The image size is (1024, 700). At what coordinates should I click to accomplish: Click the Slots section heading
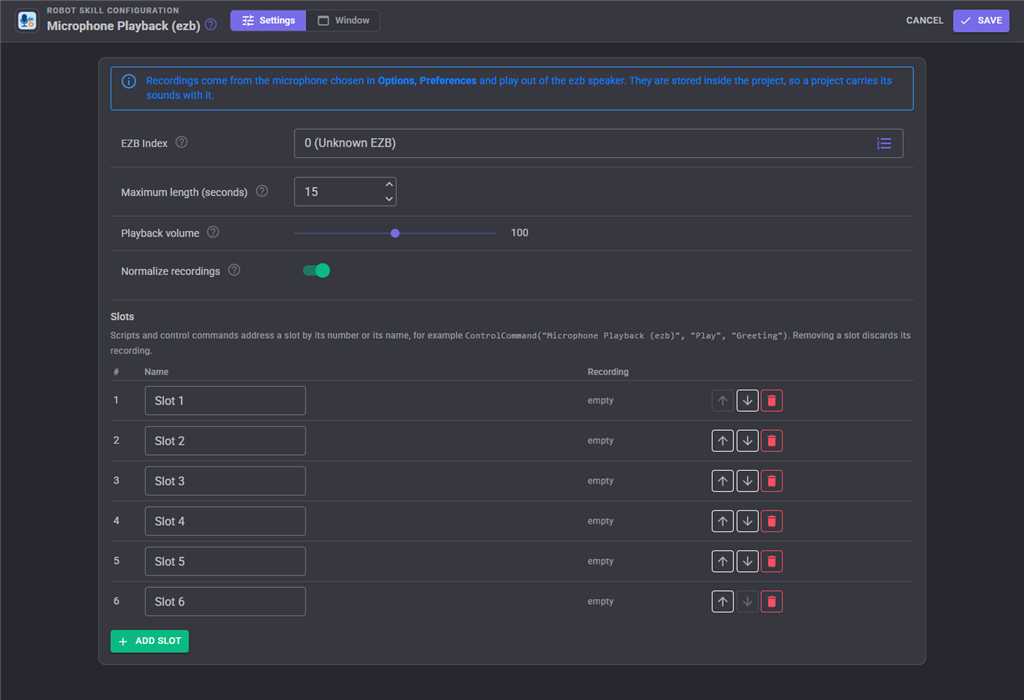[122, 317]
